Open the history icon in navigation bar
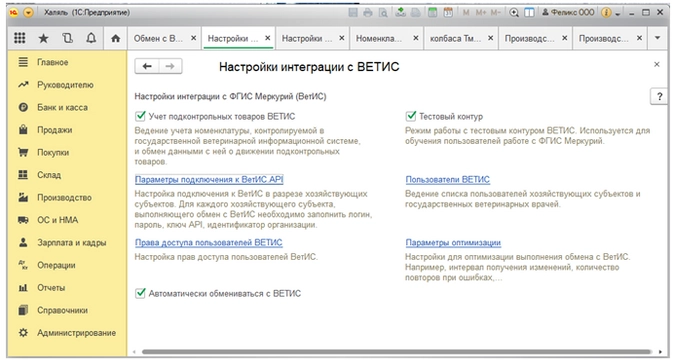The width and height of the screenshot is (674, 362). [x=67, y=38]
